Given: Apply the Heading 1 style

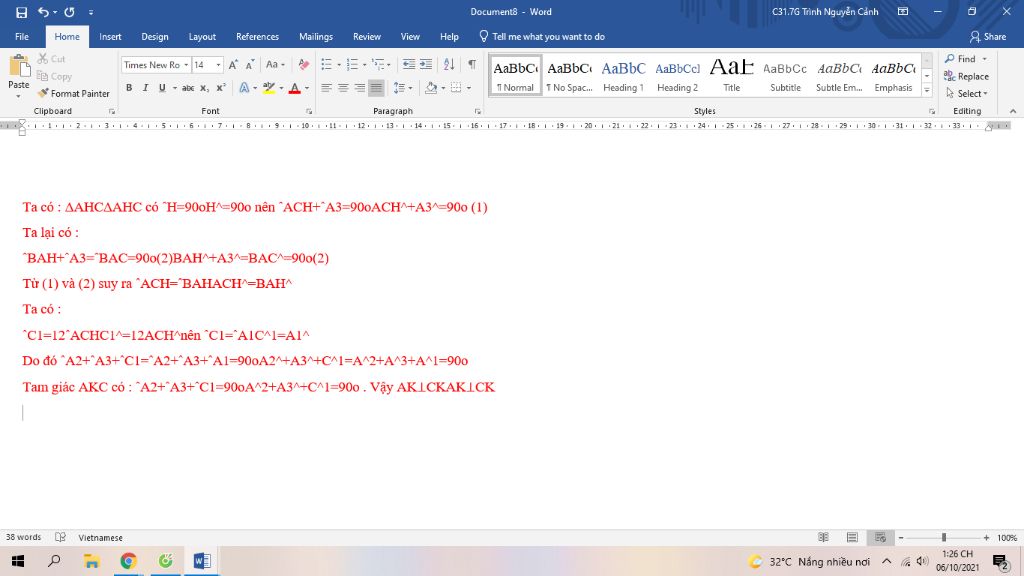Looking at the screenshot, I should coord(623,76).
